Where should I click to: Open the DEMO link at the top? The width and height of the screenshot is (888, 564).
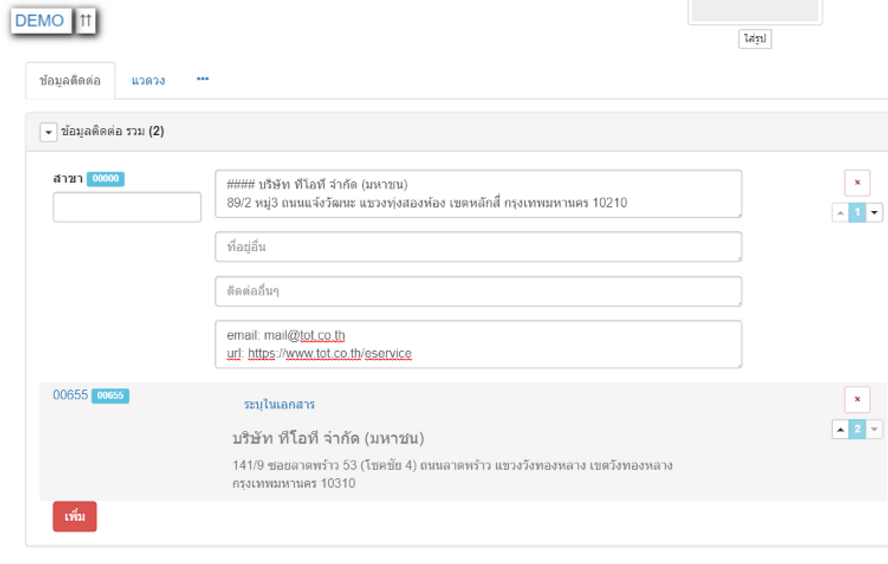tap(40, 21)
